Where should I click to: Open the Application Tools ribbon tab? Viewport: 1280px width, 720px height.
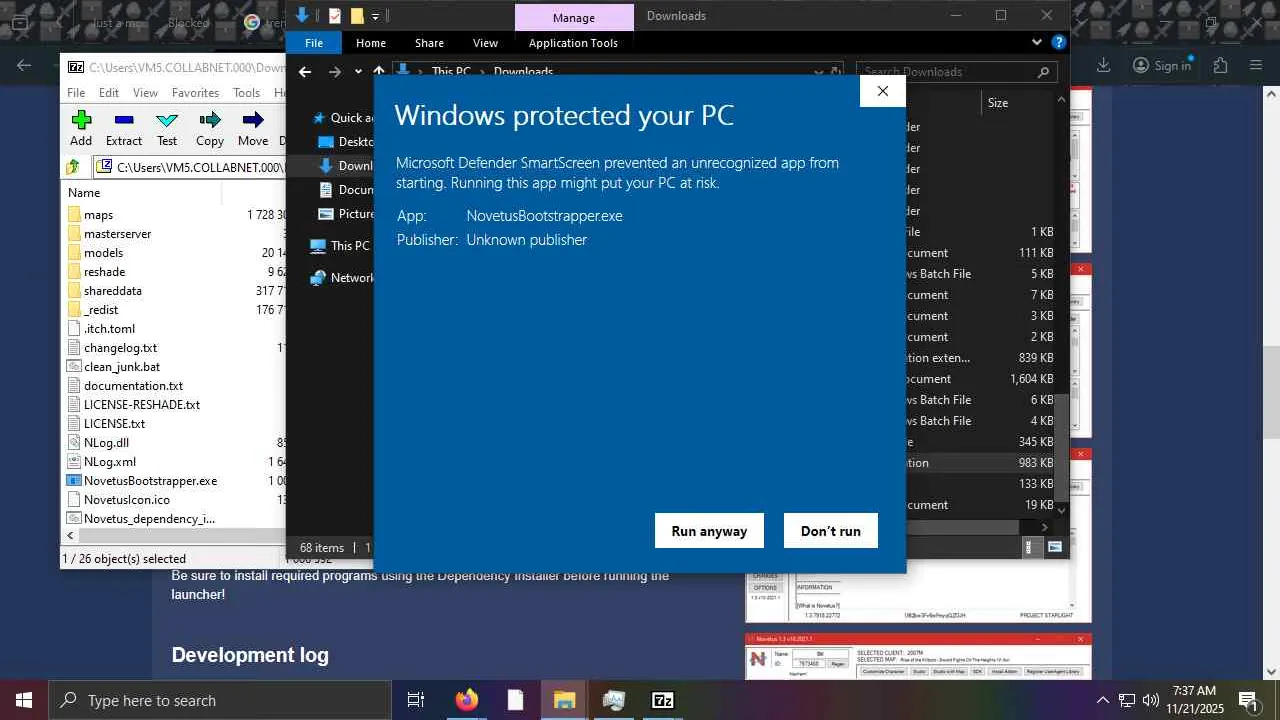point(573,43)
